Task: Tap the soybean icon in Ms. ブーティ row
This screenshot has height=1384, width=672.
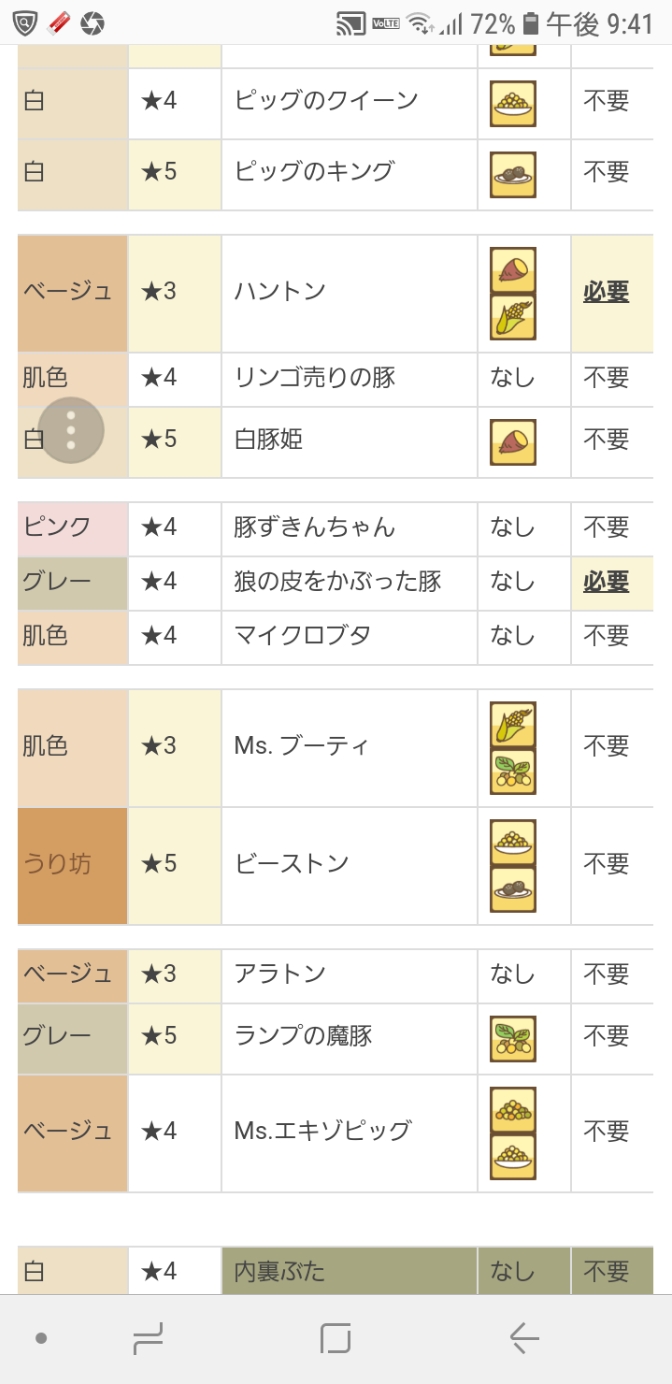Action: [513, 771]
